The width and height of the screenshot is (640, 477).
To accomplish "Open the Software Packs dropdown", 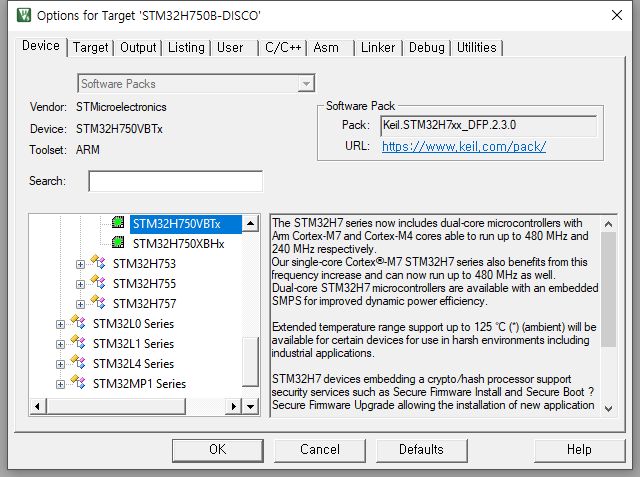I will coord(306,84).
